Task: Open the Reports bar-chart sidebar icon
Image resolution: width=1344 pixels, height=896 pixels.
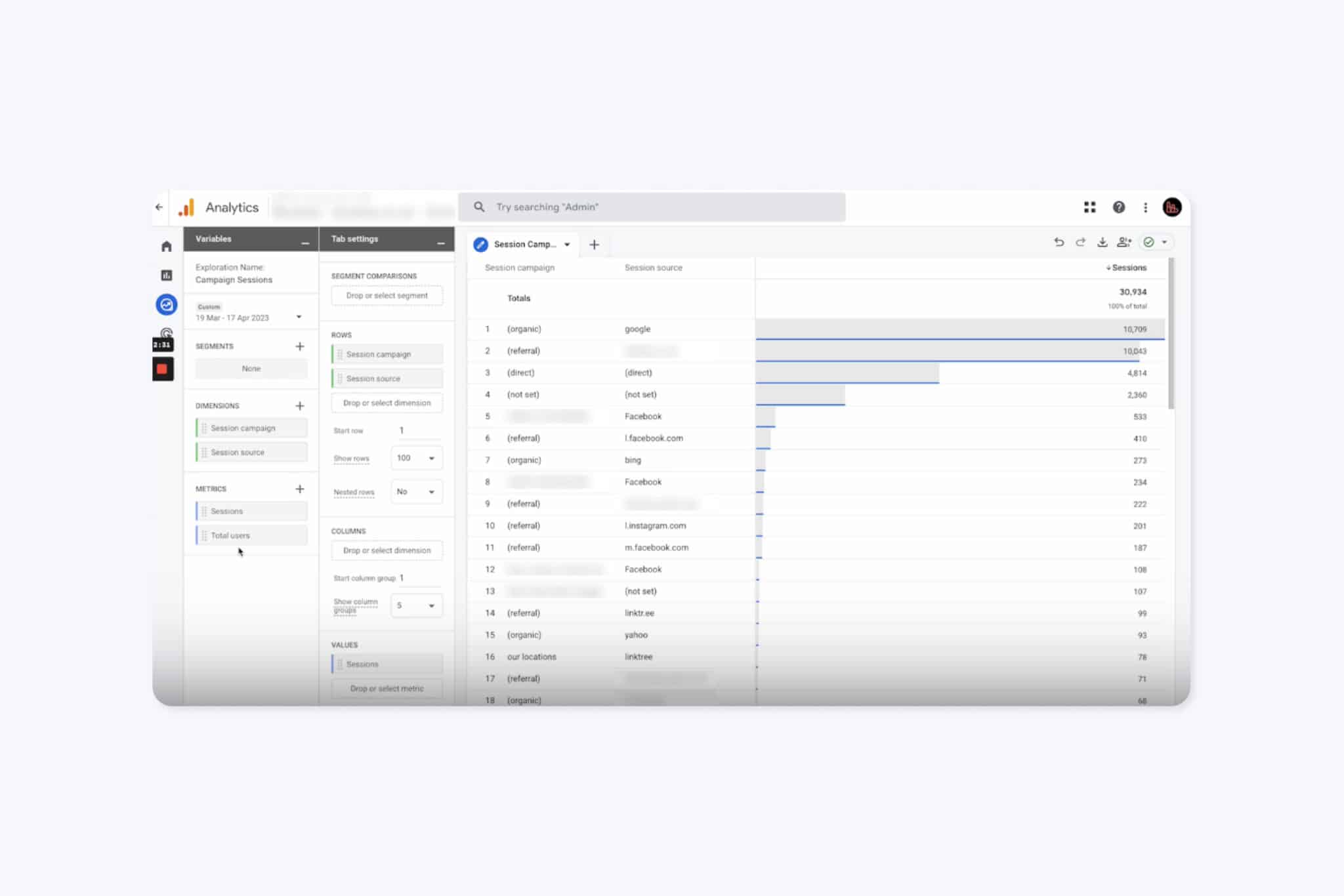Action: point(166,275)
